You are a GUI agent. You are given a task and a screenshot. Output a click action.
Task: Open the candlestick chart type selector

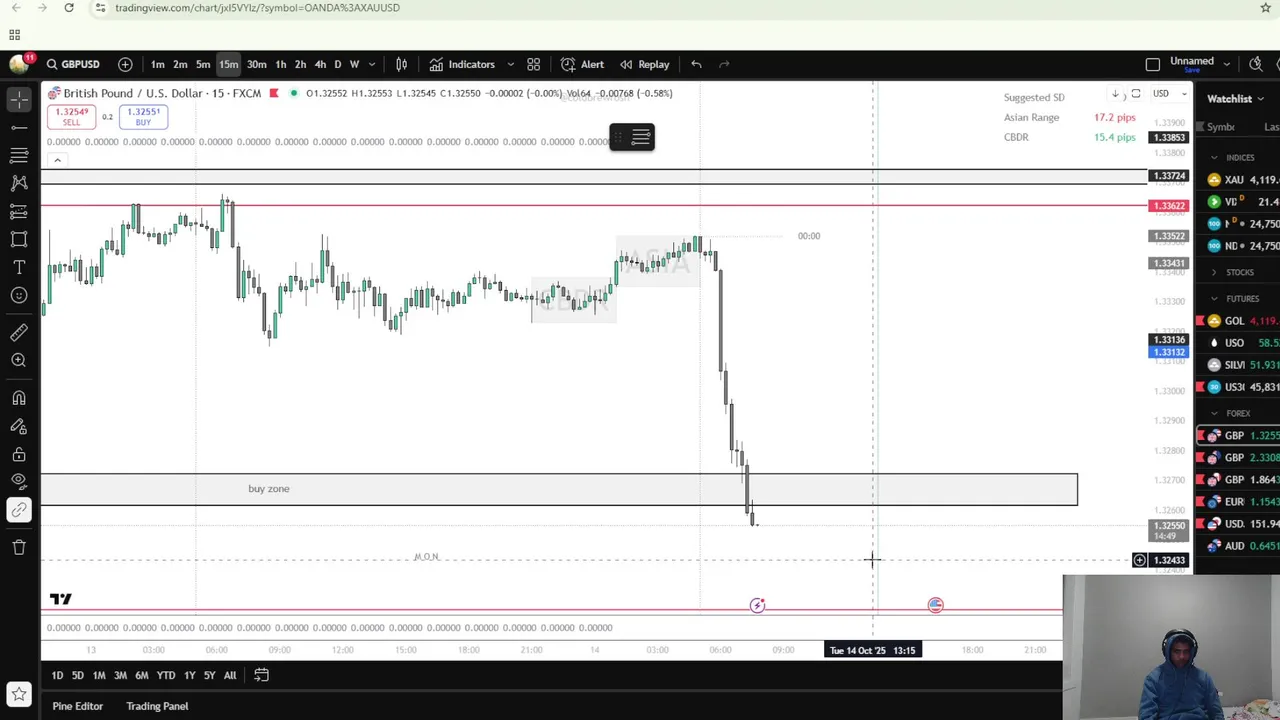(x=401, y=64)
